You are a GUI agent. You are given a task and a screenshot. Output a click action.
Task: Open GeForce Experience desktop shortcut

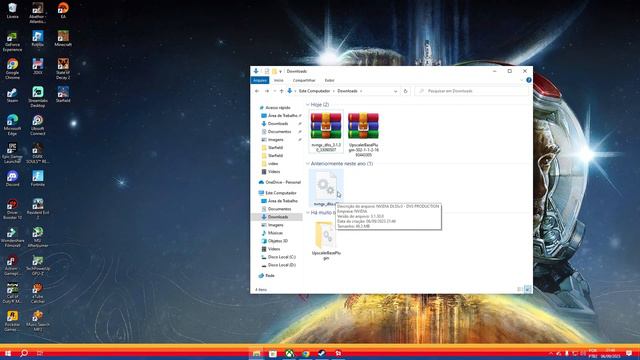coord(12,41)
